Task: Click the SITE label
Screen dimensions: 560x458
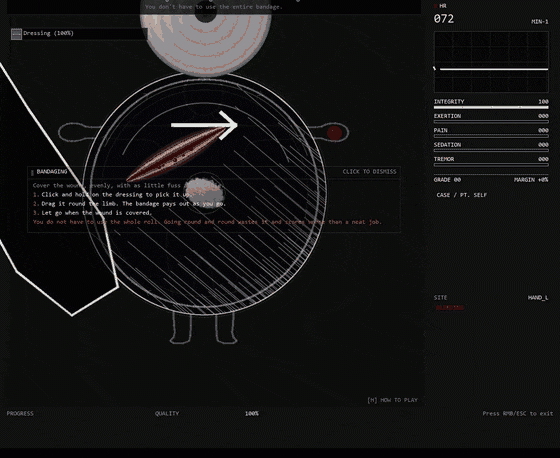Action: tap(440, 298)
